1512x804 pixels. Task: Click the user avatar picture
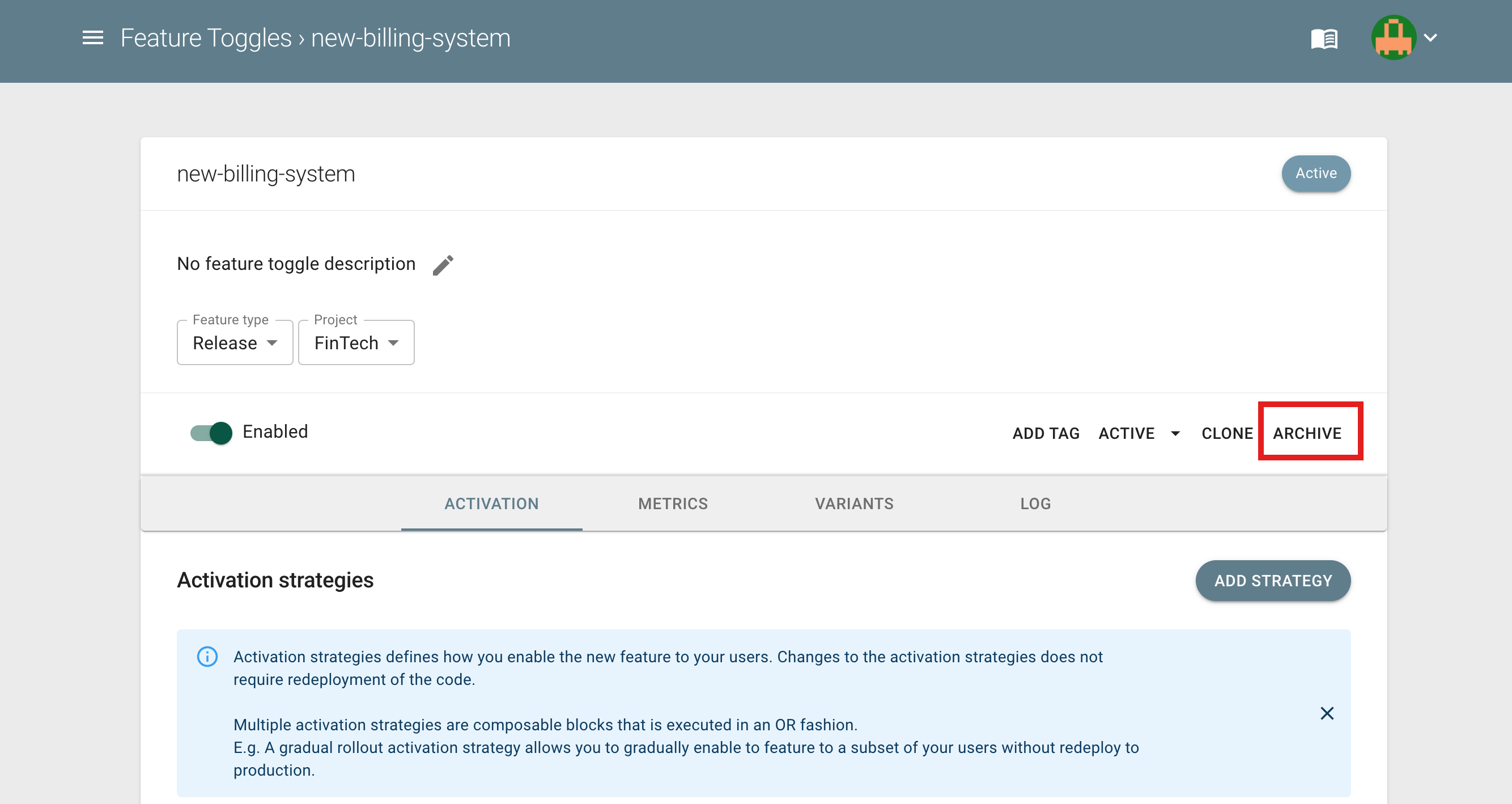coord(1394,37)
